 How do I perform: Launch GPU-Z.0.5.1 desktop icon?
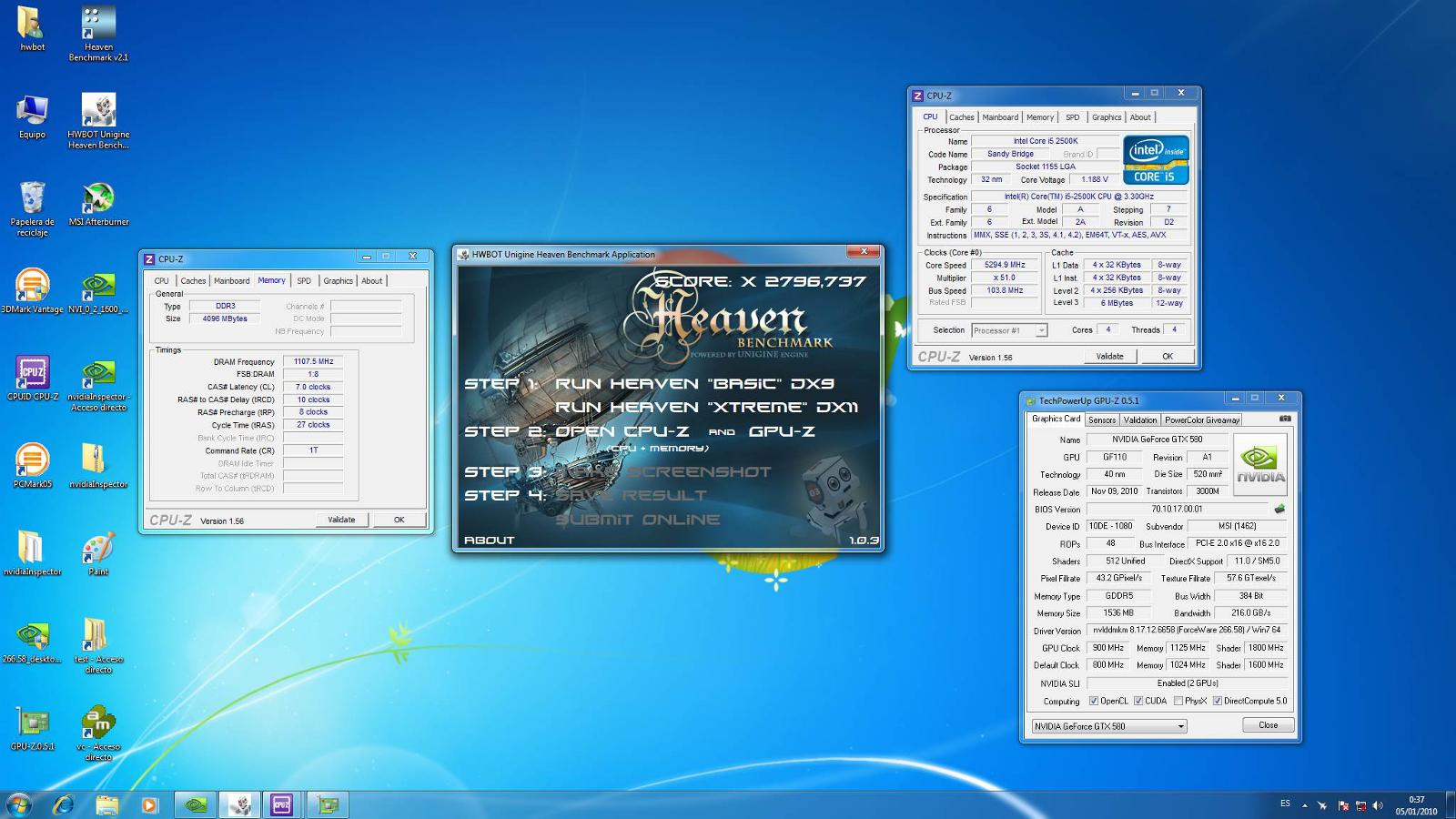click(x=32, y=728)
